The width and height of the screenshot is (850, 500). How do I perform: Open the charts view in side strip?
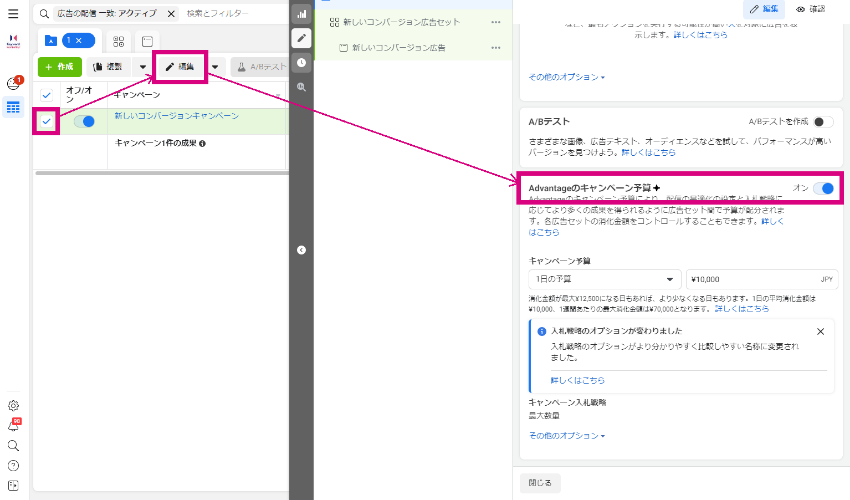(x=301, y=14)
